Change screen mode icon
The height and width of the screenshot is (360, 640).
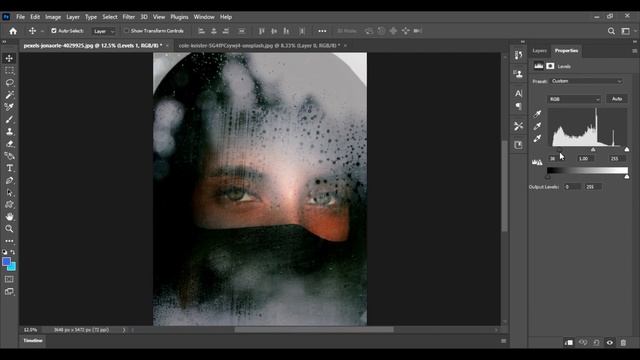(9, 291)
